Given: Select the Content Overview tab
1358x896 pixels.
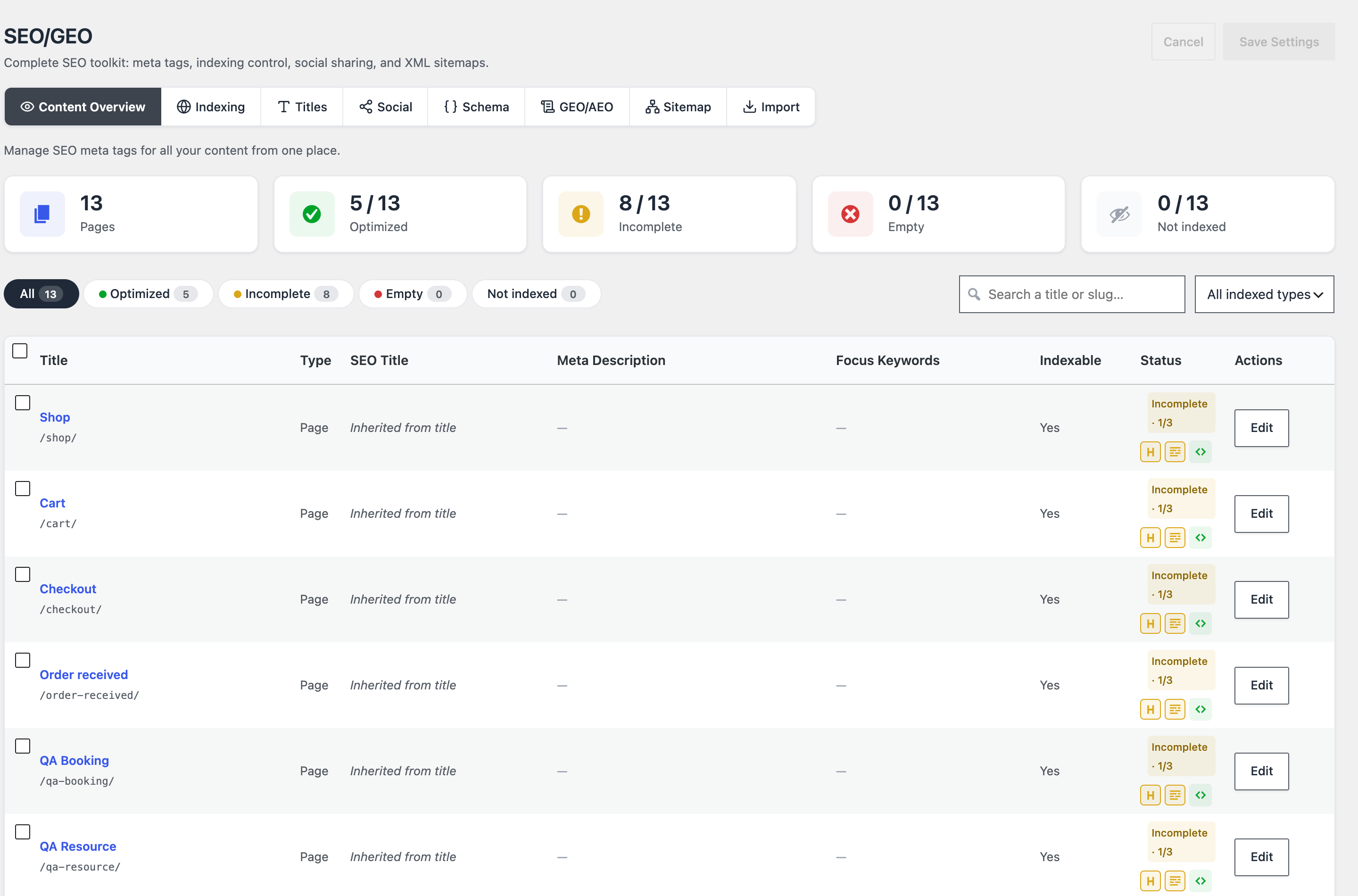Looking at the screenshot, I should click(83, 107).
